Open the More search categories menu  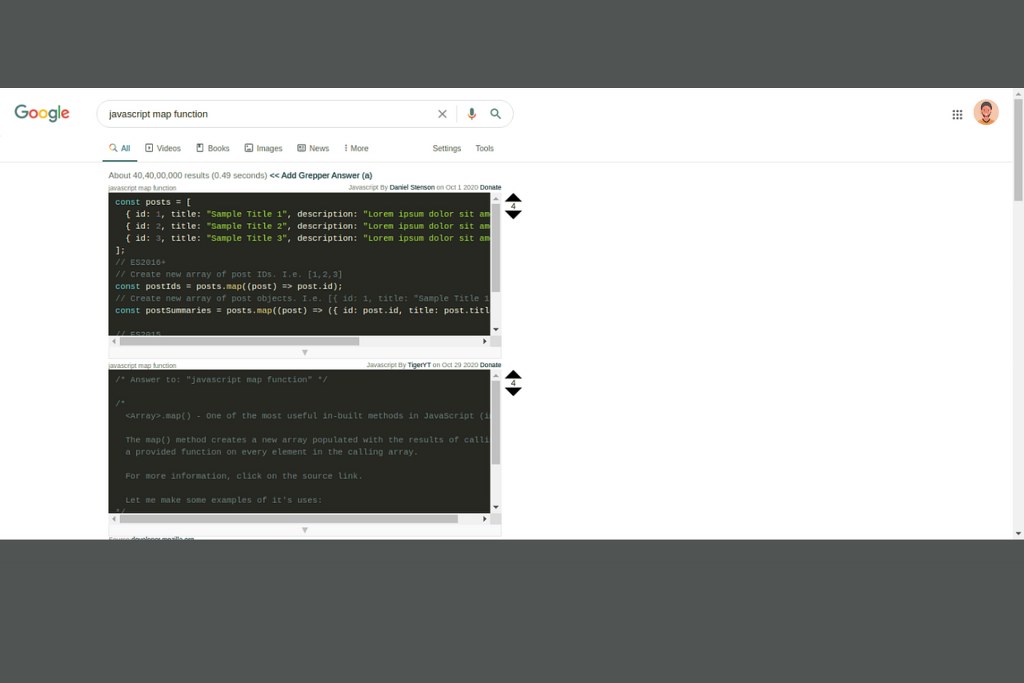(356, 148)
